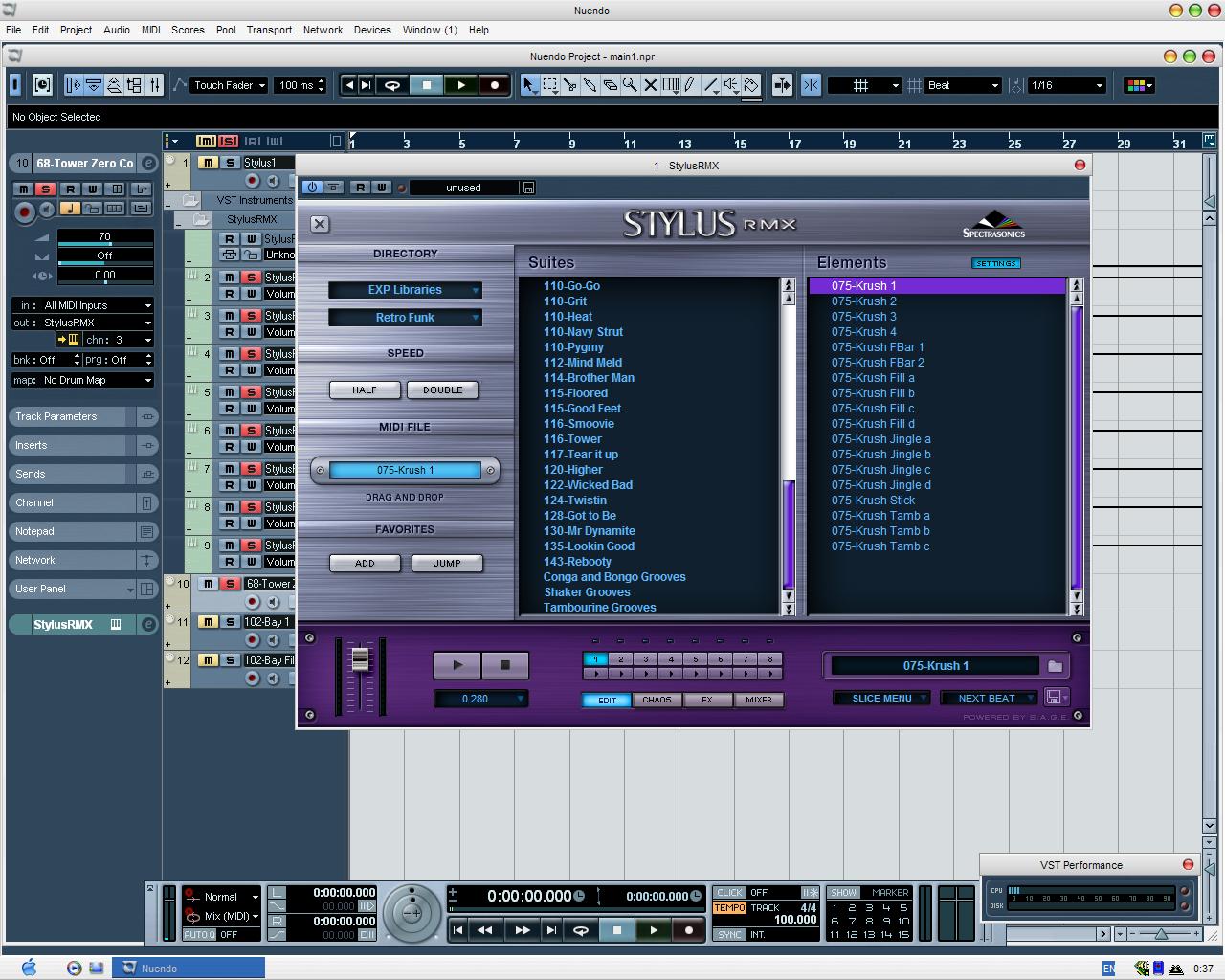
Task: Click Play on the bottom transport bar
Action: point(654,929)
